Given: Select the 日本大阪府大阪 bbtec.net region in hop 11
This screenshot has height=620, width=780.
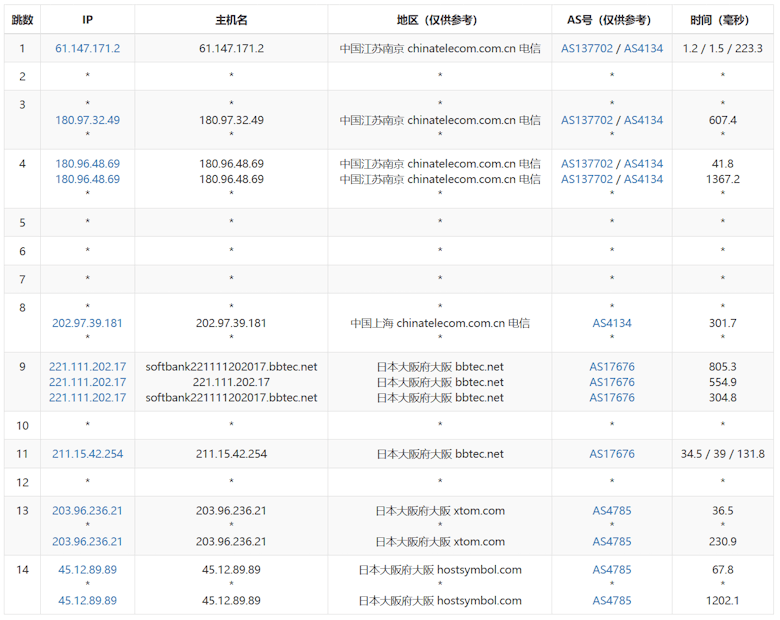Looking at the screenshot, I should click(x=440, y=454).
